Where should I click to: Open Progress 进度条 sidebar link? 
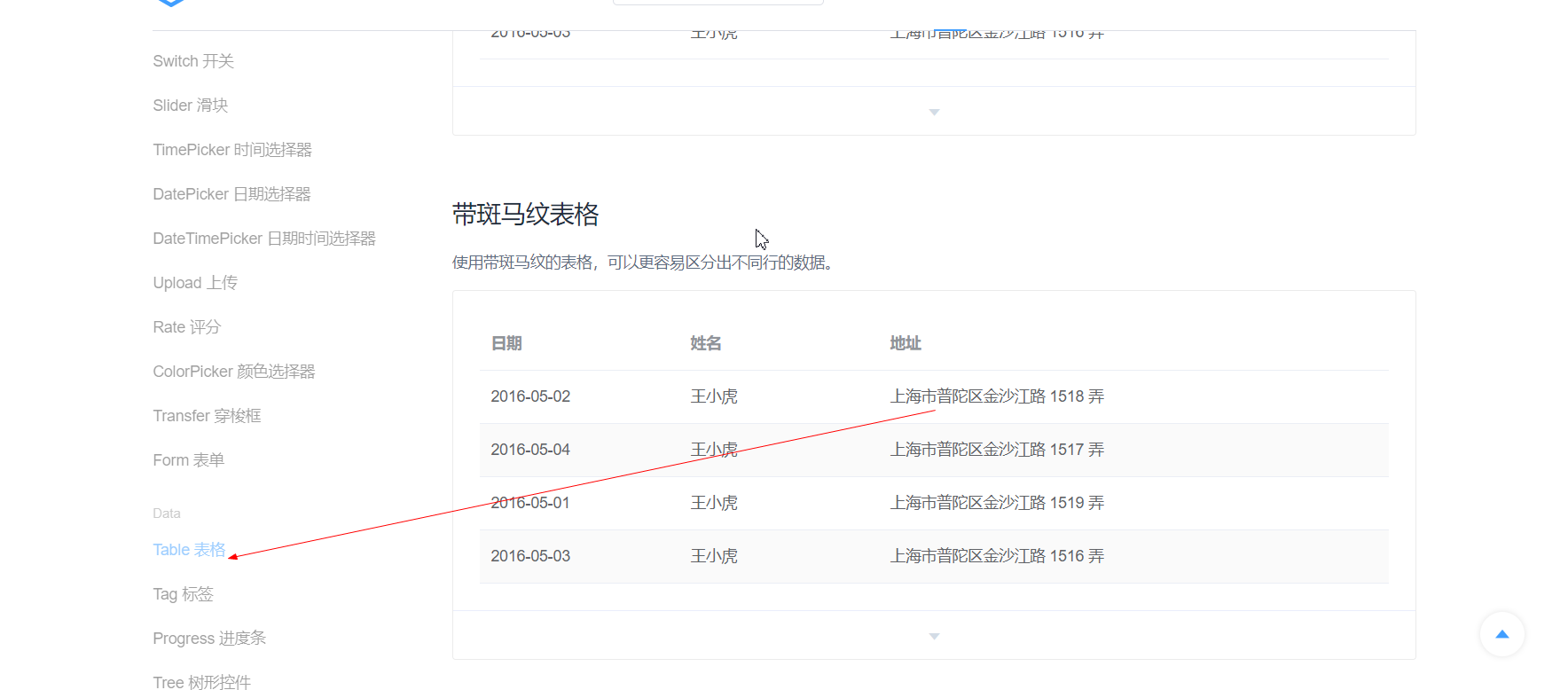pyautogui.click(x=209, y=639)
